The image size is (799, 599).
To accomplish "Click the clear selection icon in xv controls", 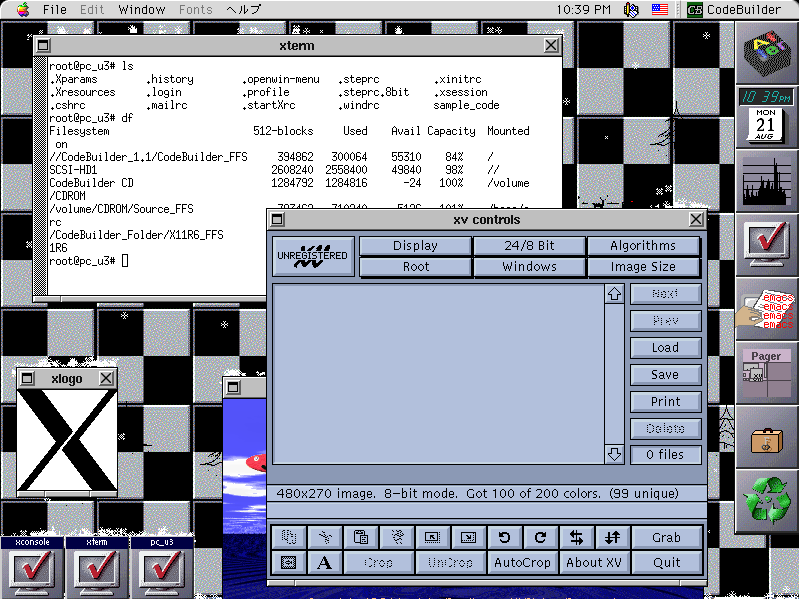I will [396, 537].
